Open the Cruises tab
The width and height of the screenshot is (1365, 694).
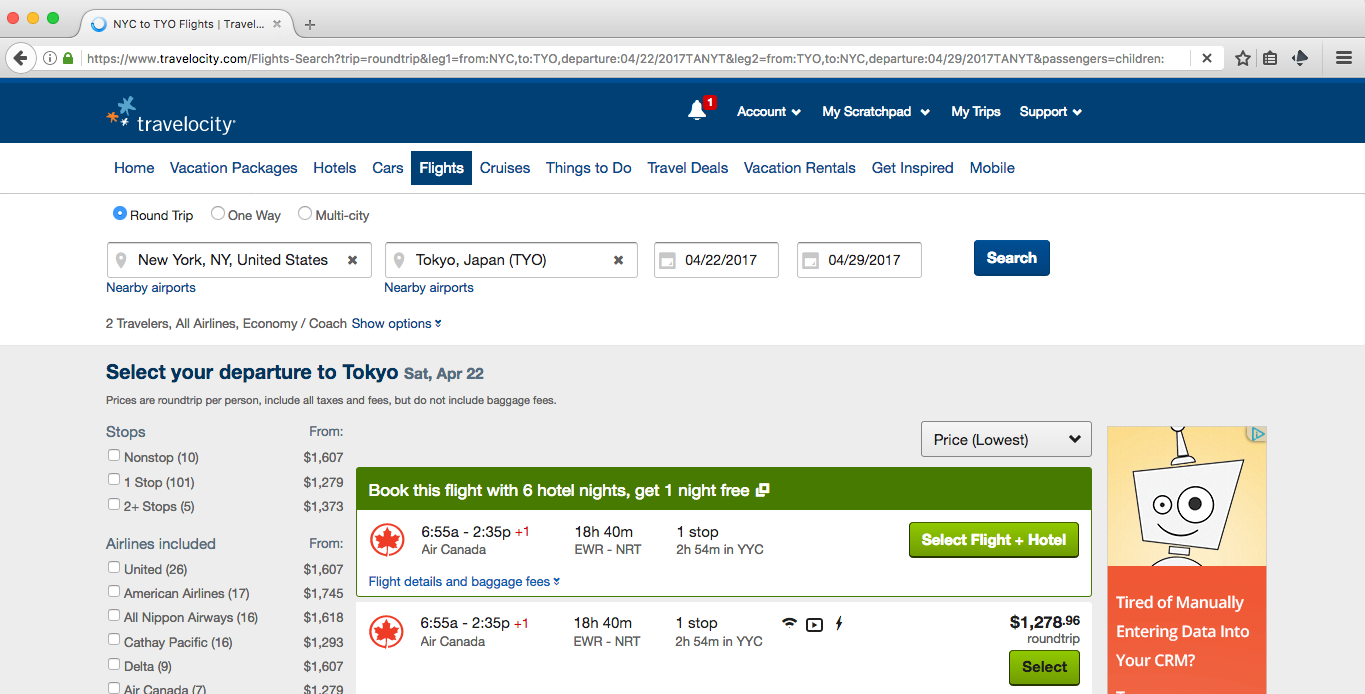(505, 168)
